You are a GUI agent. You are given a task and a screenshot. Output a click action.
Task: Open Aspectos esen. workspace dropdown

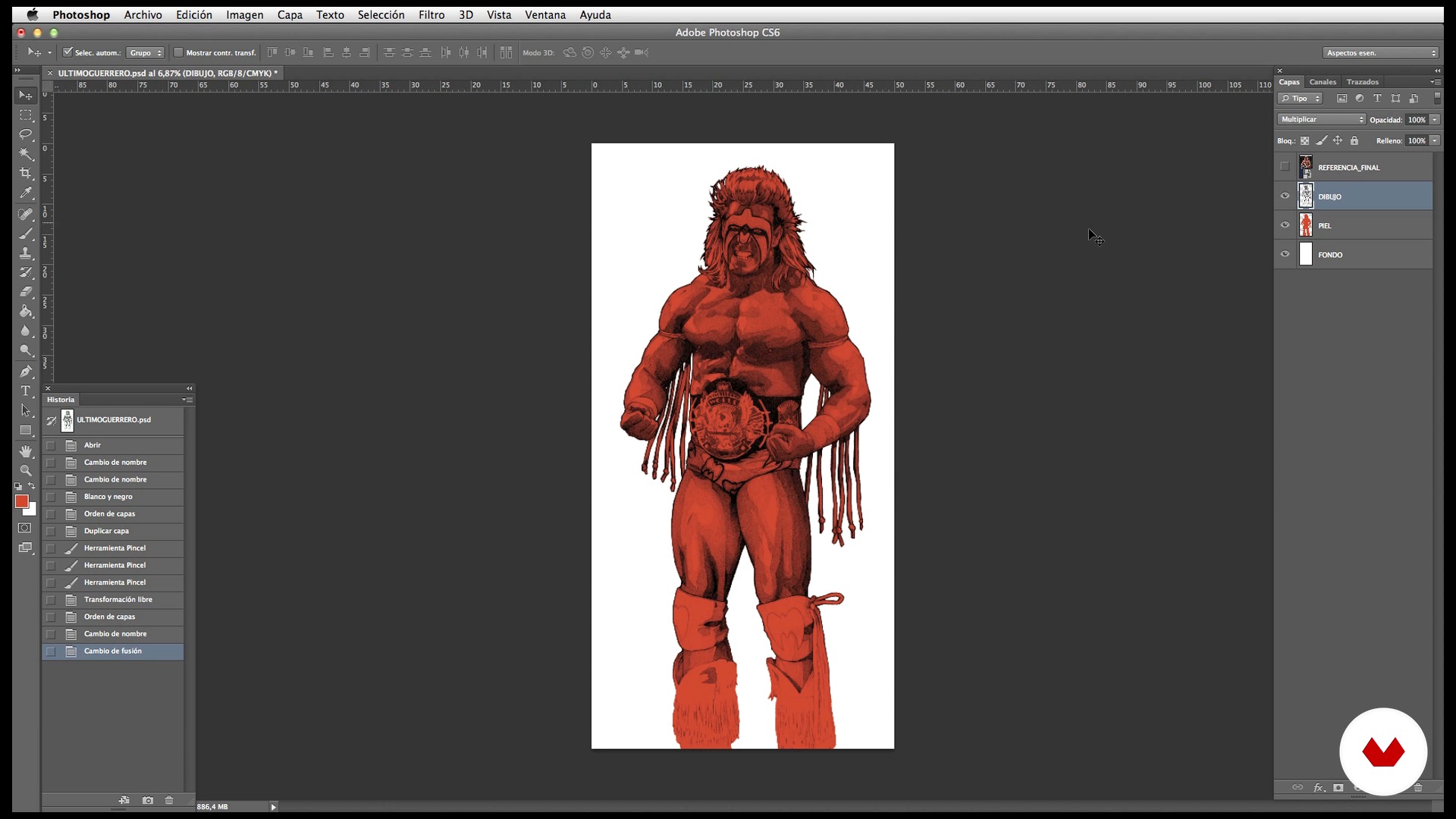click(1381, 52)
